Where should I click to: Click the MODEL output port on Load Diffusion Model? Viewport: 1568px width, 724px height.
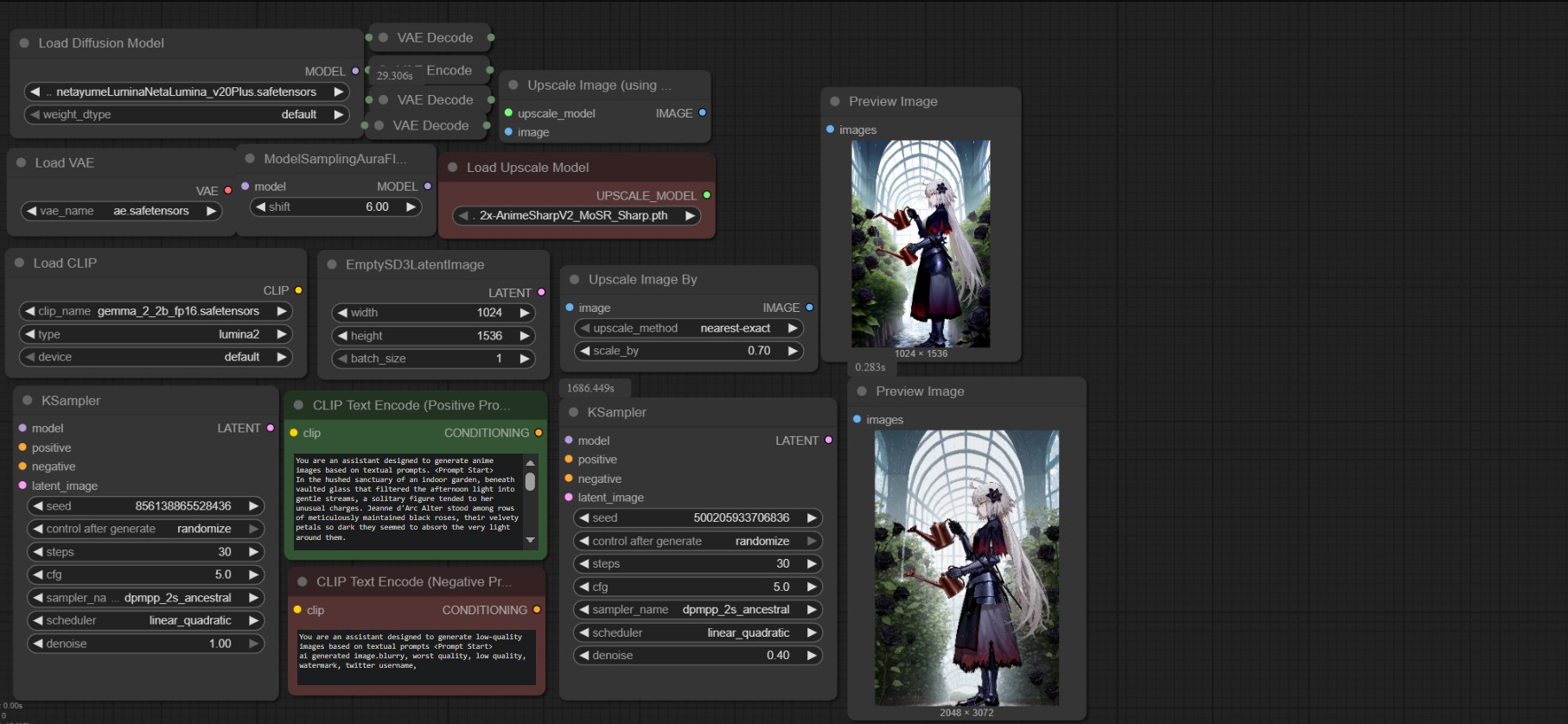pos(355,71)
